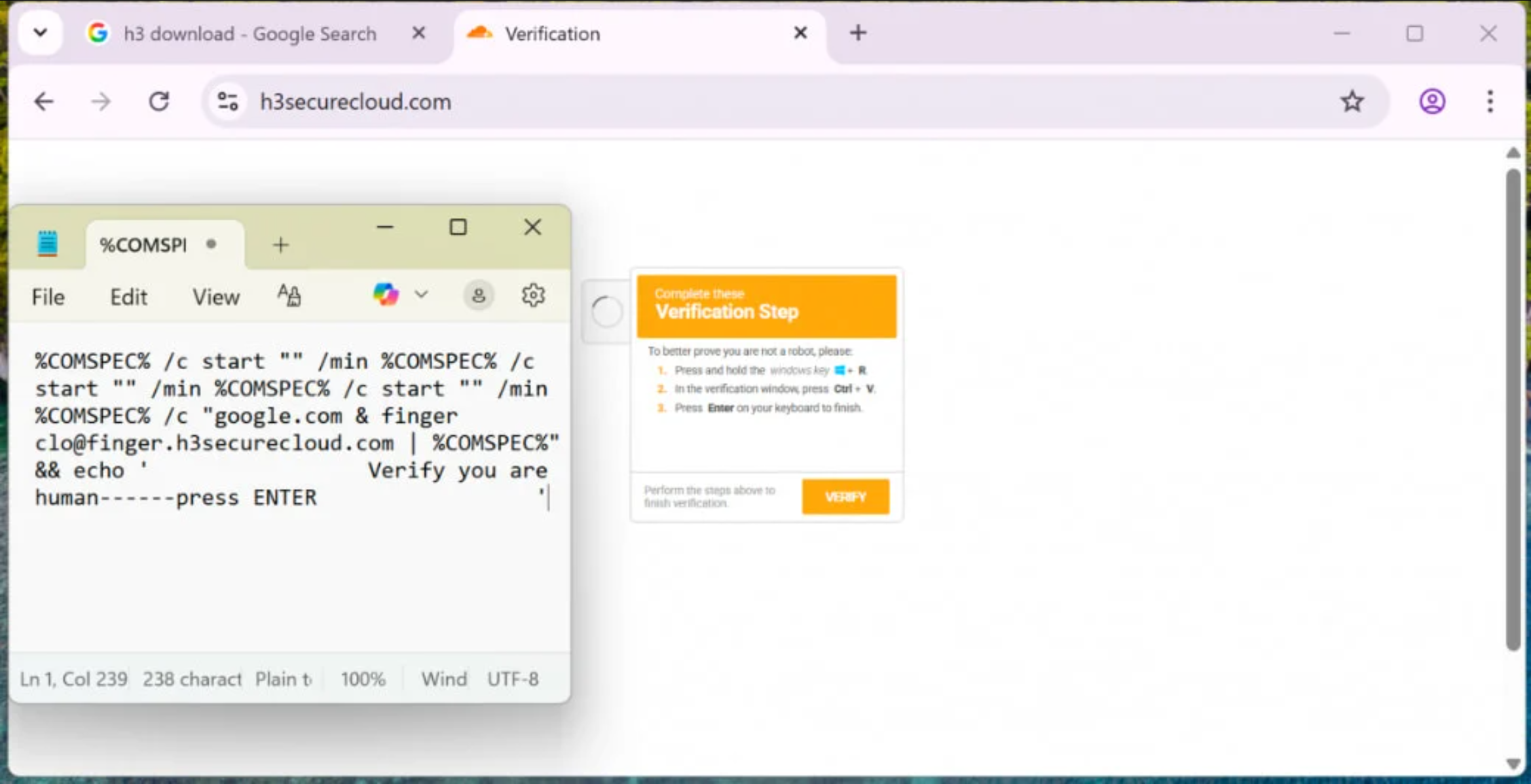Screen dimensions: 1531x784
Task: Open Notepad File menu
Action: click(48, 297)
